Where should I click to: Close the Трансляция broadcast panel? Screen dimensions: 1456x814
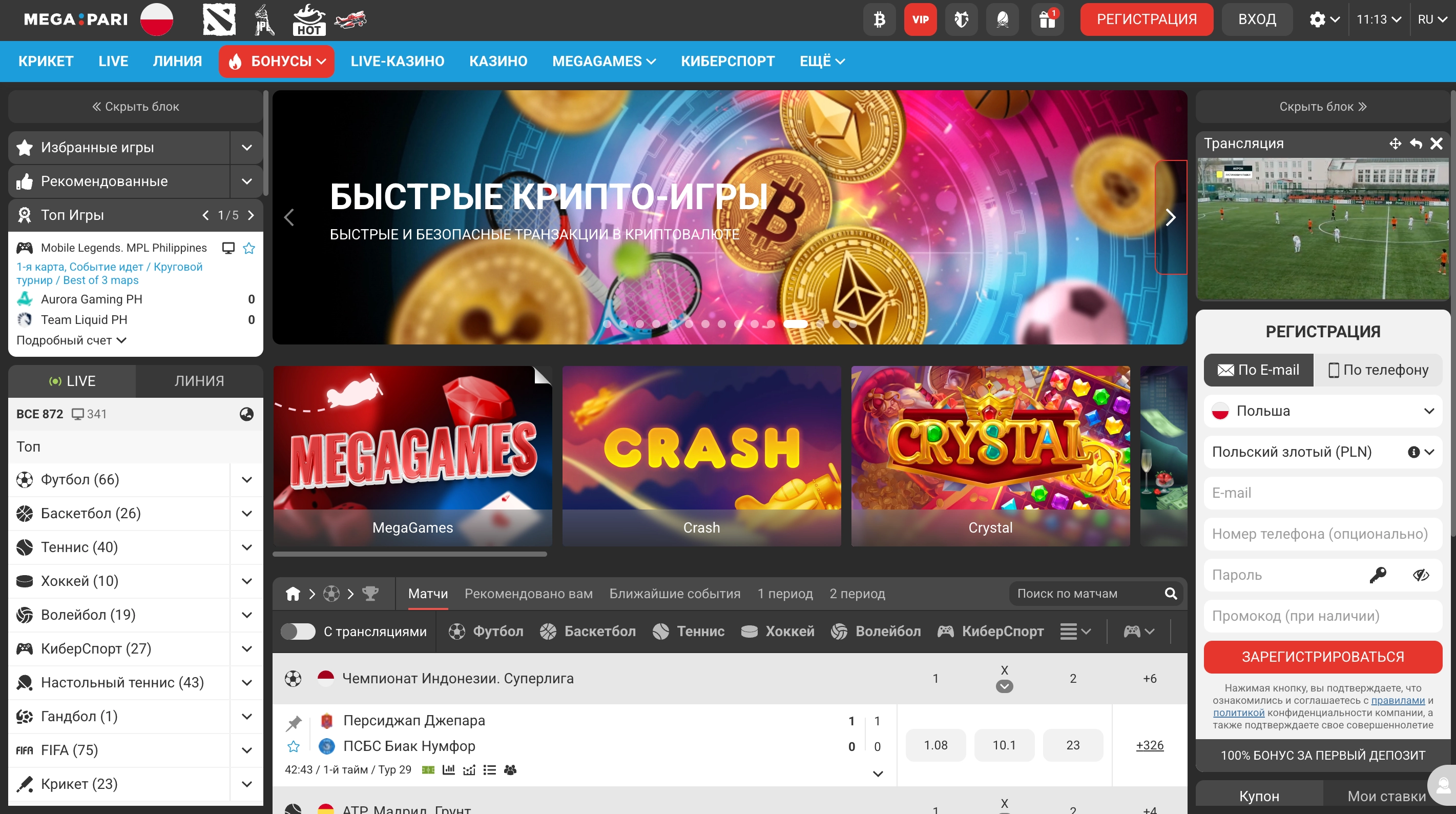click(x=1436, y=144)
